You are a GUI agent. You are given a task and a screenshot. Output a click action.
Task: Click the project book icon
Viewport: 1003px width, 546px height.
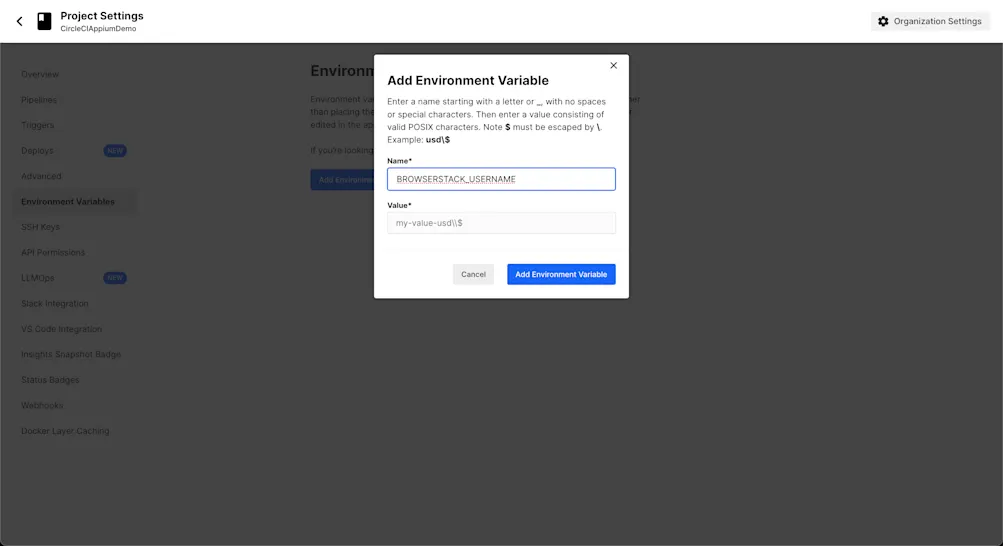[44, 21]
